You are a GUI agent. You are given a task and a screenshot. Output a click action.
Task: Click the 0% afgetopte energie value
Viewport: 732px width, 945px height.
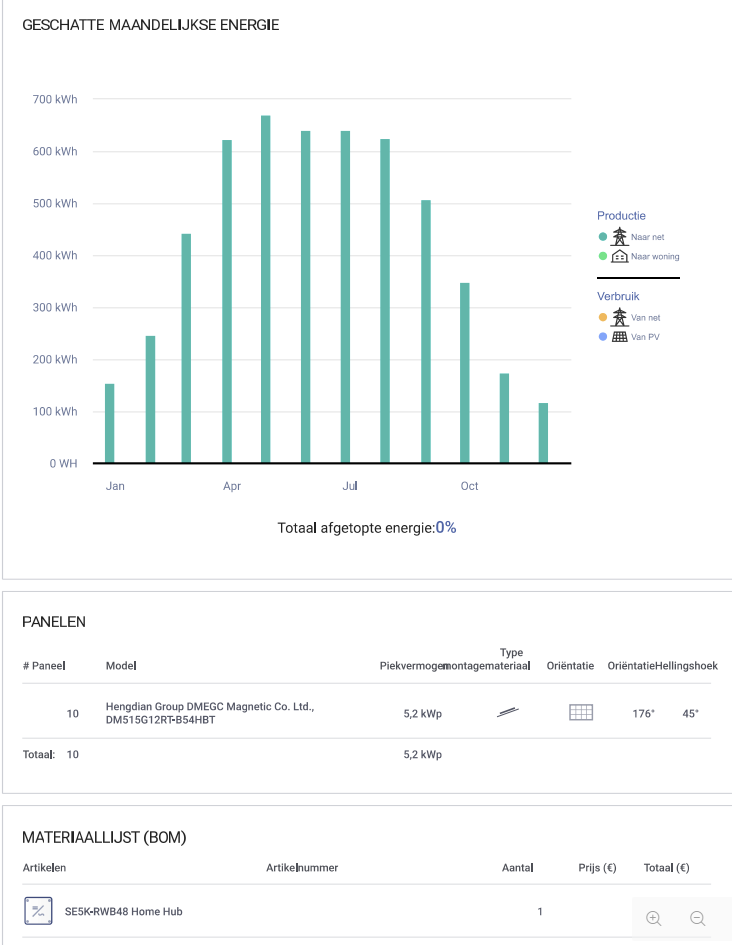pos(445,527)
